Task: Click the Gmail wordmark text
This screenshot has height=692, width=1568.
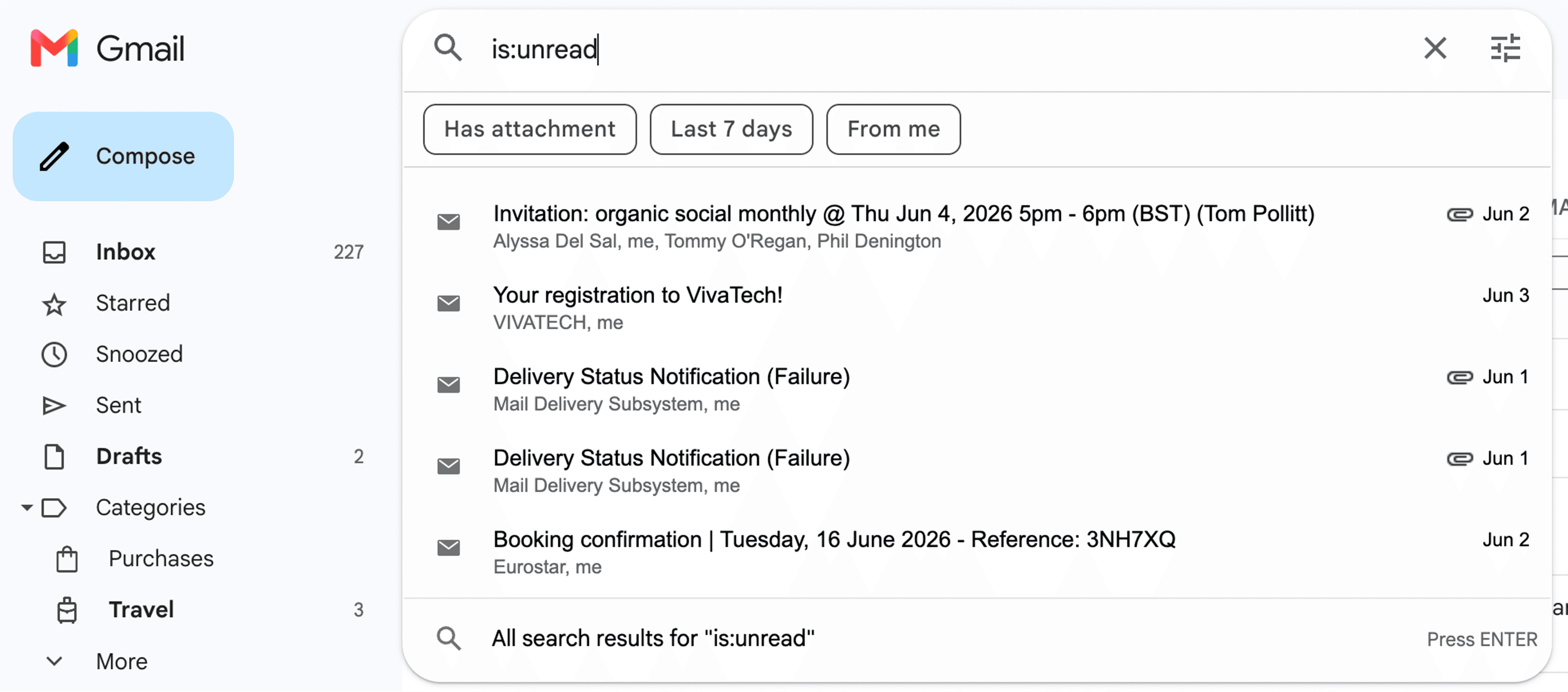Action: tap(140, 49)
